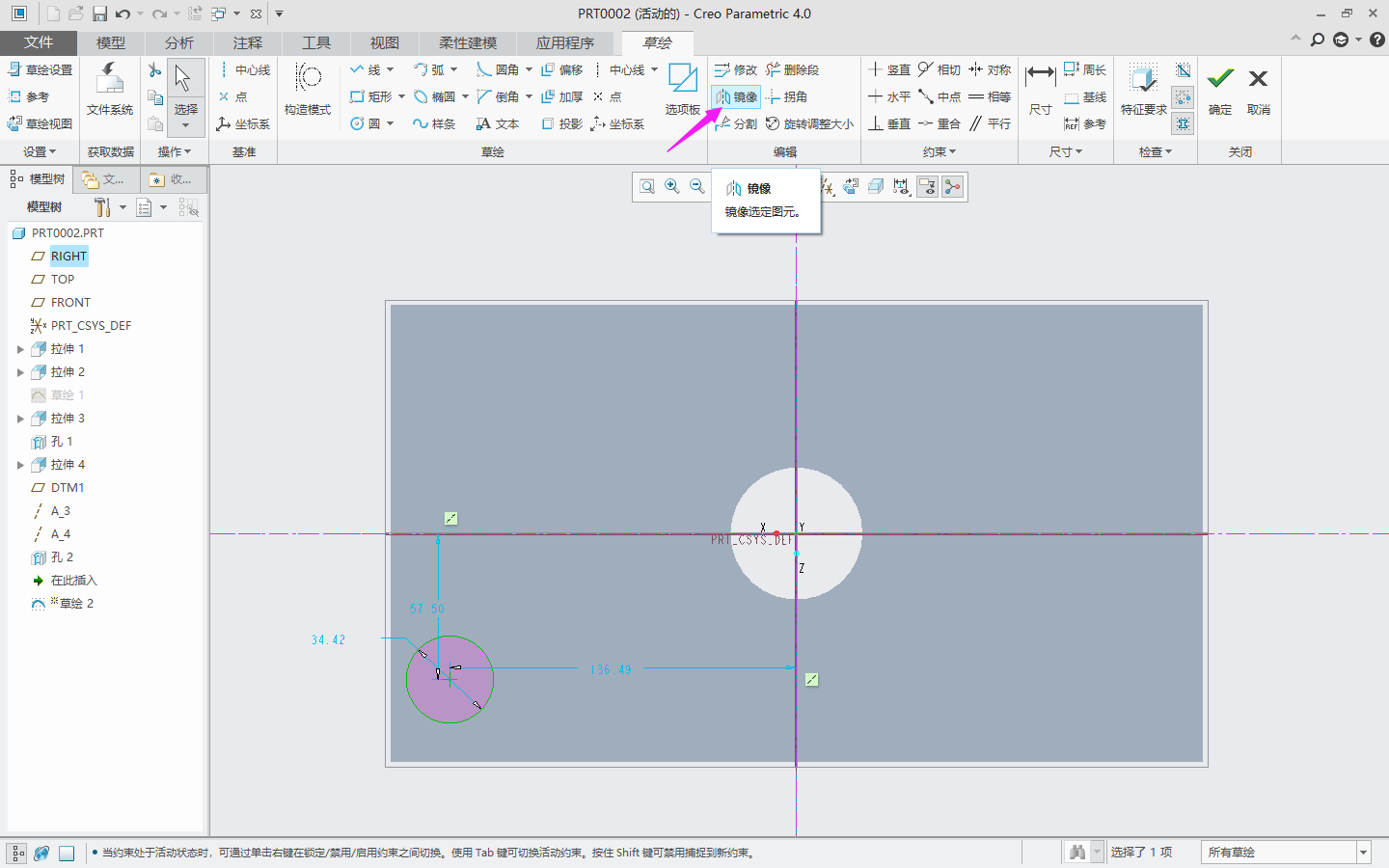Click Rotate Resize (旋转调整大小) tool
The width and height of the screenshot is (1389, 868).
809,123
